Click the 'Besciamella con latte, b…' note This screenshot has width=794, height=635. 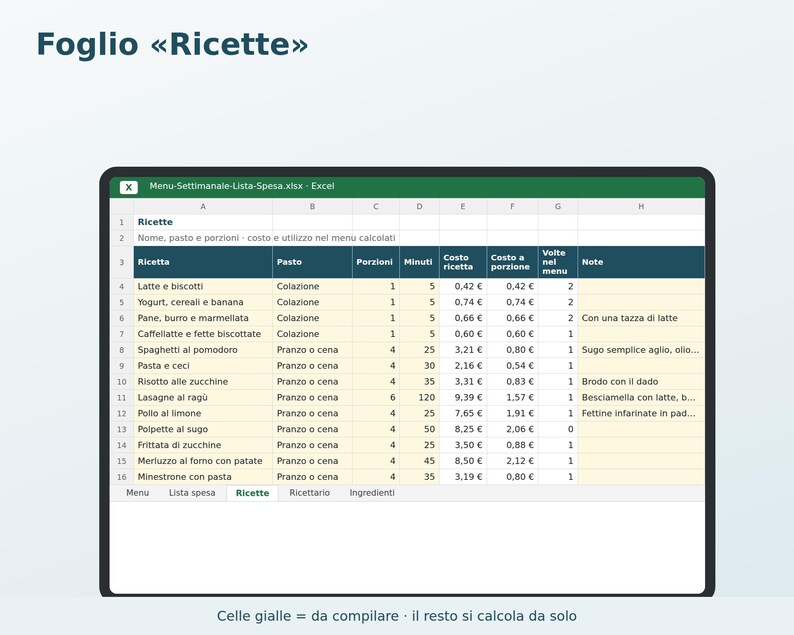641,398
